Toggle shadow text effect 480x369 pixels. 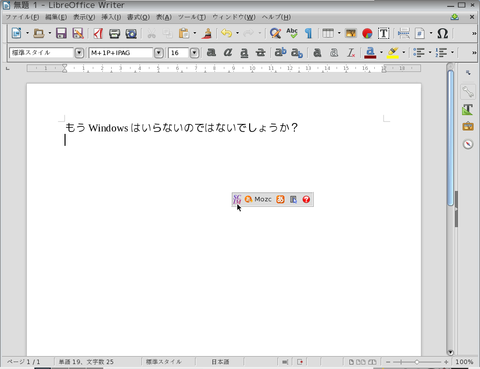coord(317,52)
